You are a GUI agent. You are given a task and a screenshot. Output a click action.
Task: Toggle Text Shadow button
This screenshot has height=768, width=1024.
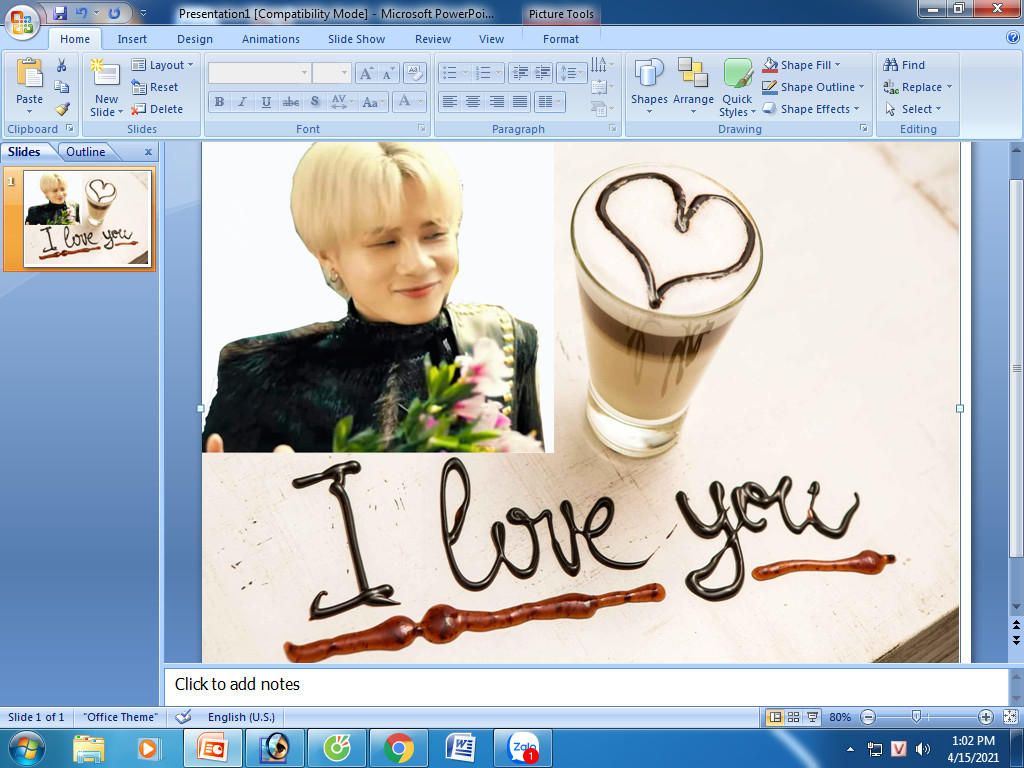point(315,102)
